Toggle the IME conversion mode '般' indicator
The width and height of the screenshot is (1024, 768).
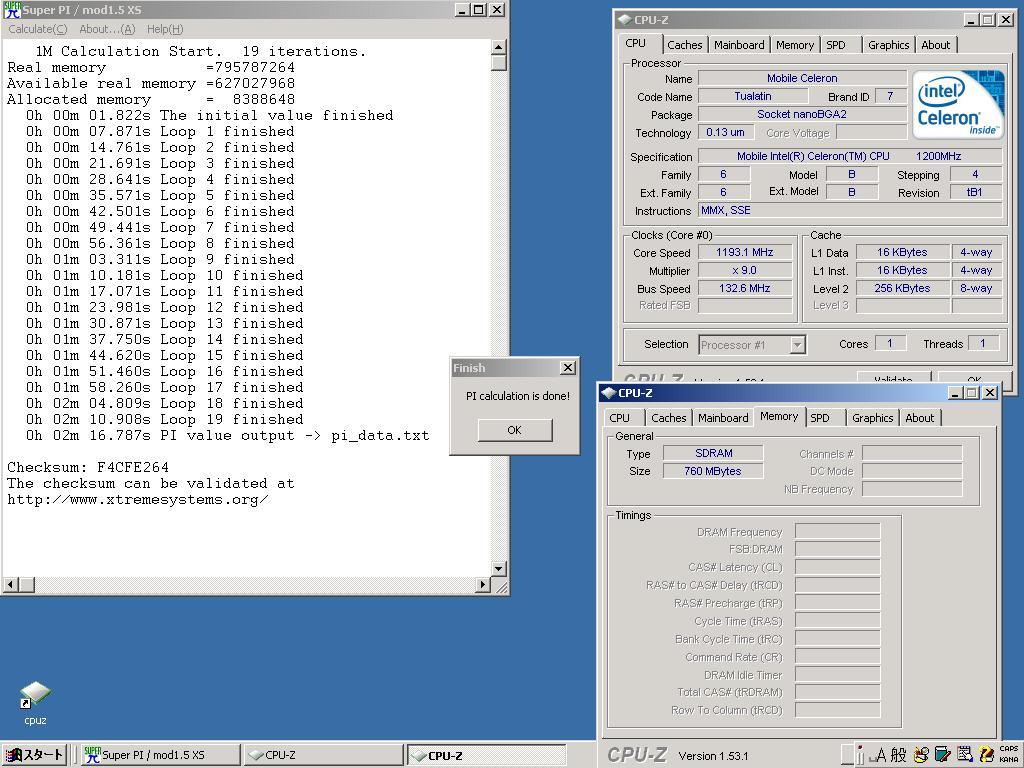(899, 755)
